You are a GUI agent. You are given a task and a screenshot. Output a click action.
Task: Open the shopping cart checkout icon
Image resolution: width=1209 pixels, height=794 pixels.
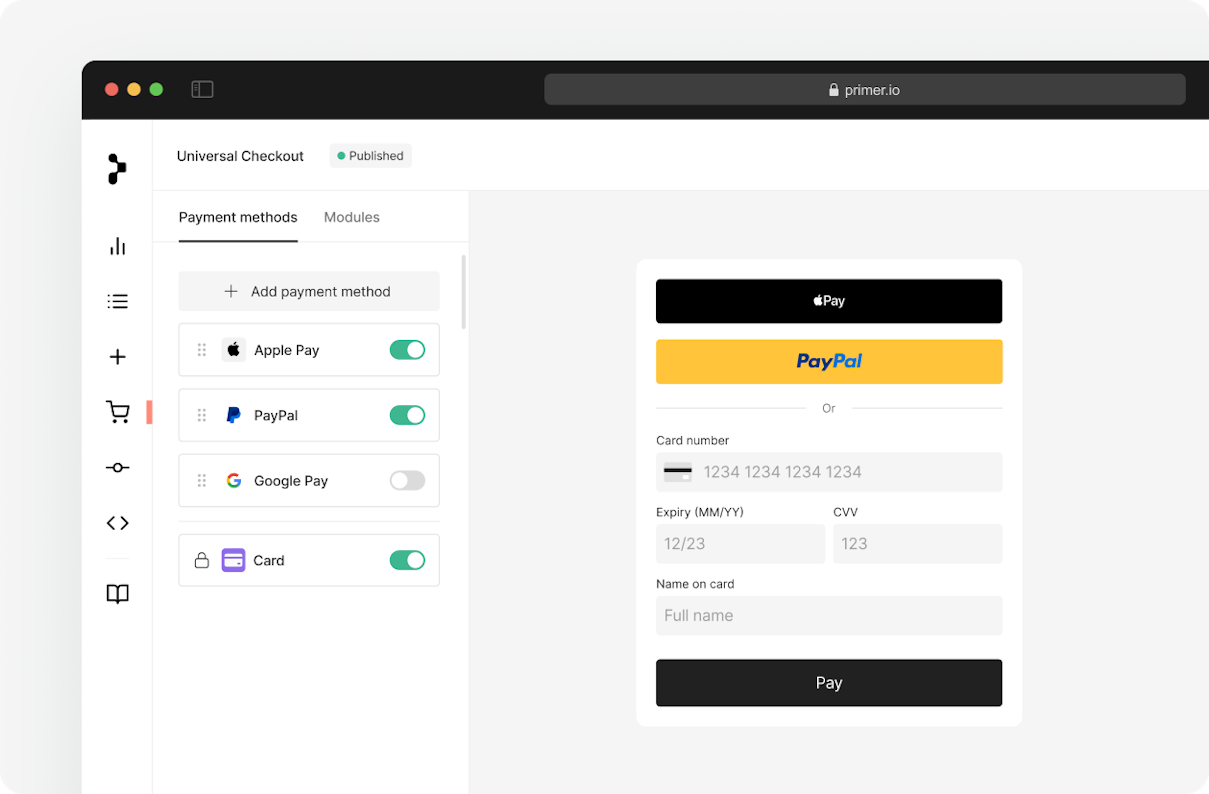118,412
